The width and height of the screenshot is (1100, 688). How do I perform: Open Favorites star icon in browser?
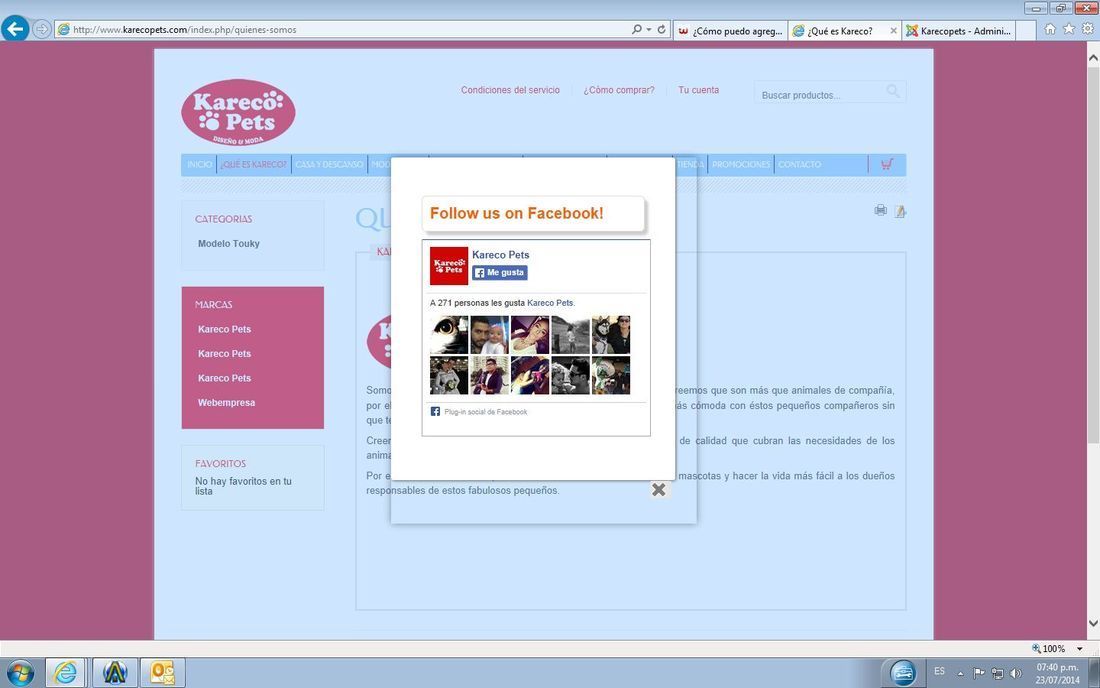1068,29
